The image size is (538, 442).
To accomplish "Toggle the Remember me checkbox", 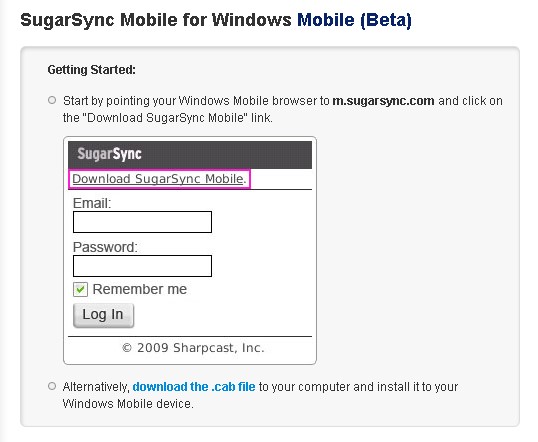I will [x=80, y=289].
